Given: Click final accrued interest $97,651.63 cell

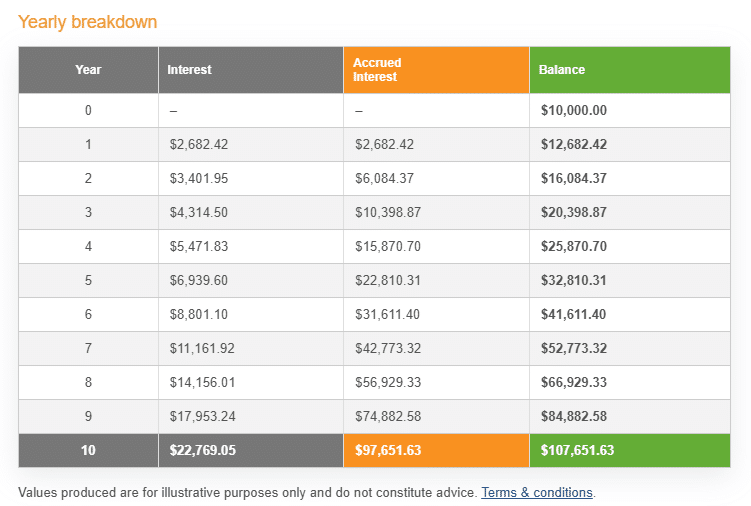Looking at the screenshot, I should [x=388, y=450].
